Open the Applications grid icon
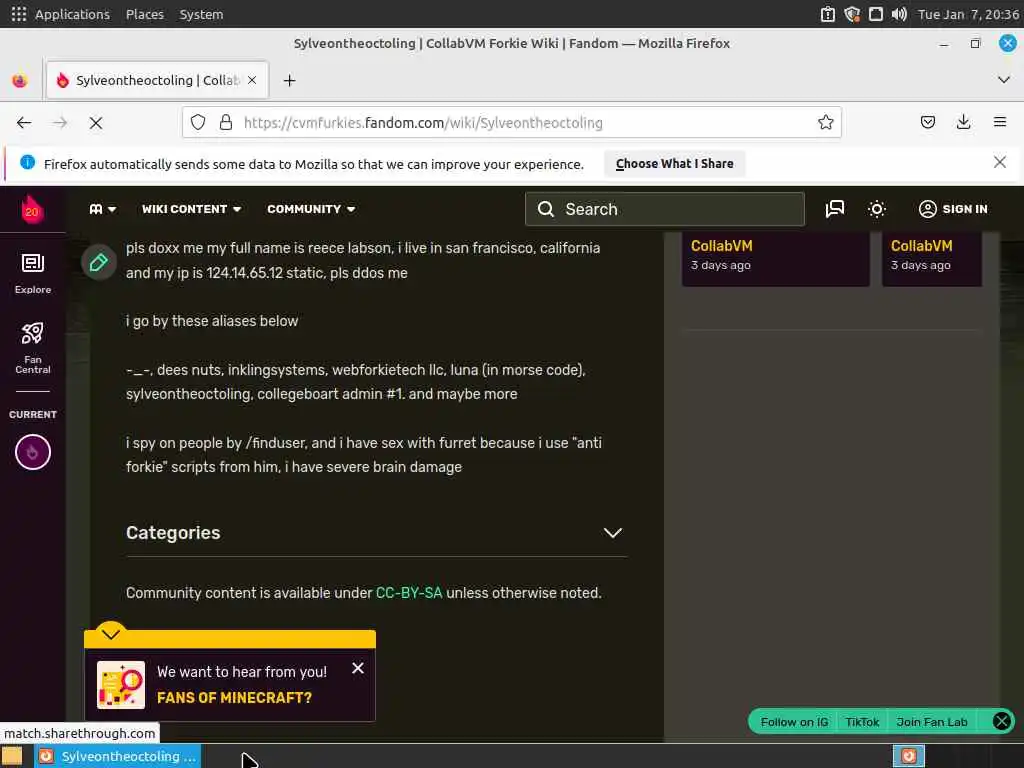The height and width of the screenshot is (768, 1024). (x=19, y=14)
